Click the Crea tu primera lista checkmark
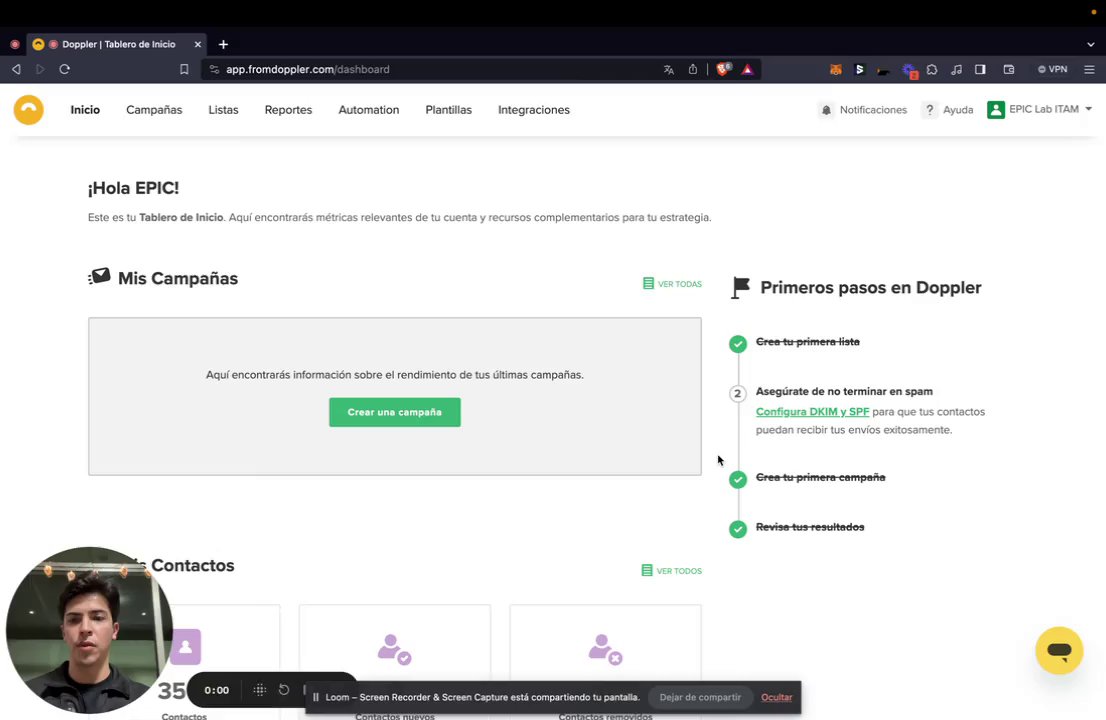1106x720 pixels. click(x=738, y=344)
